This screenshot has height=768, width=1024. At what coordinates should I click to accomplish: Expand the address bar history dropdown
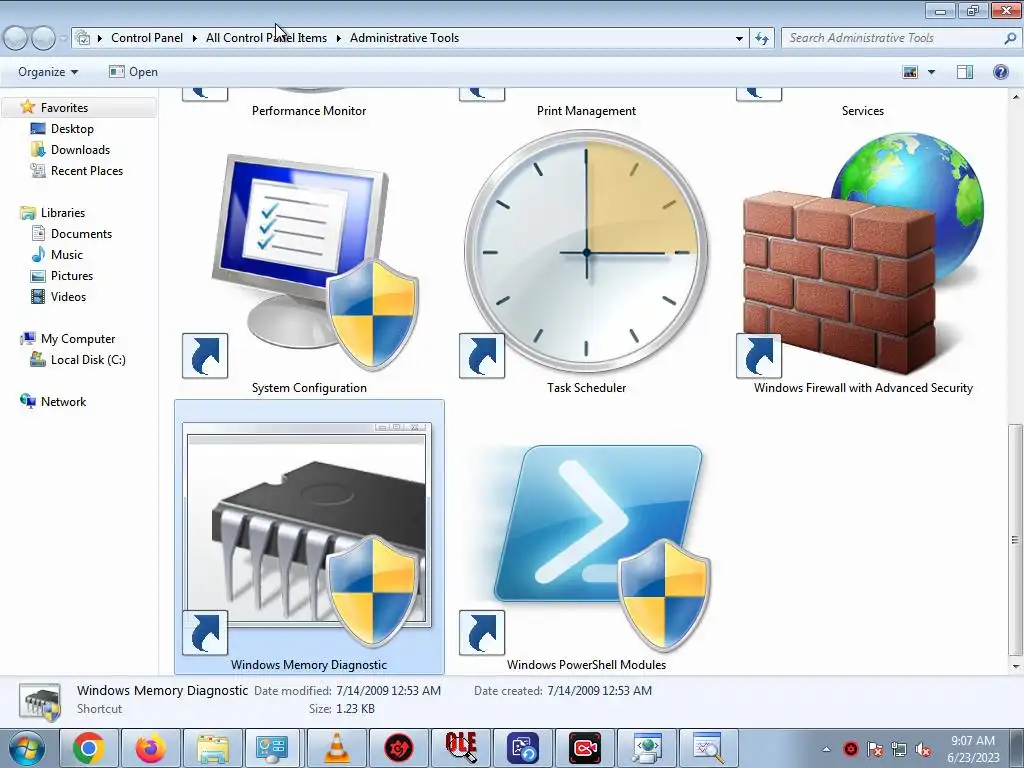(739, 38)
